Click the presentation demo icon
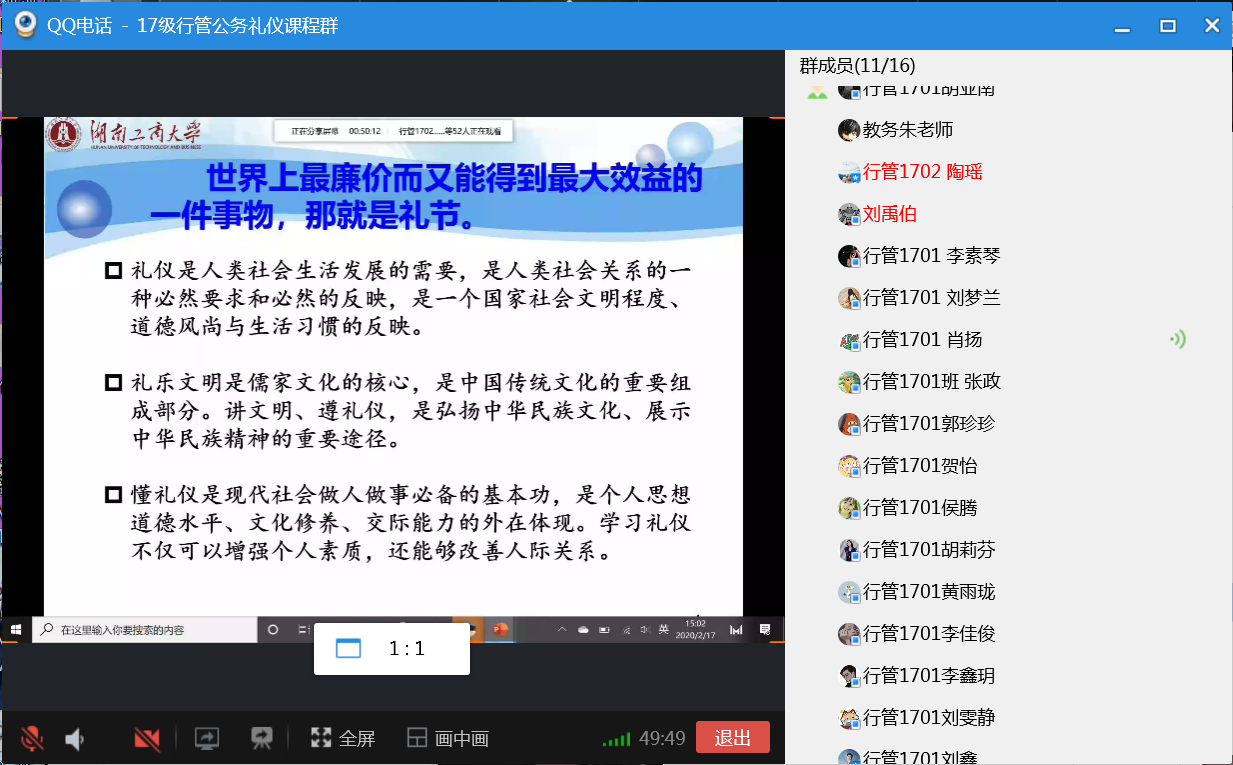This screenshot has height=765, width=1233. click(x=262, y=739)
